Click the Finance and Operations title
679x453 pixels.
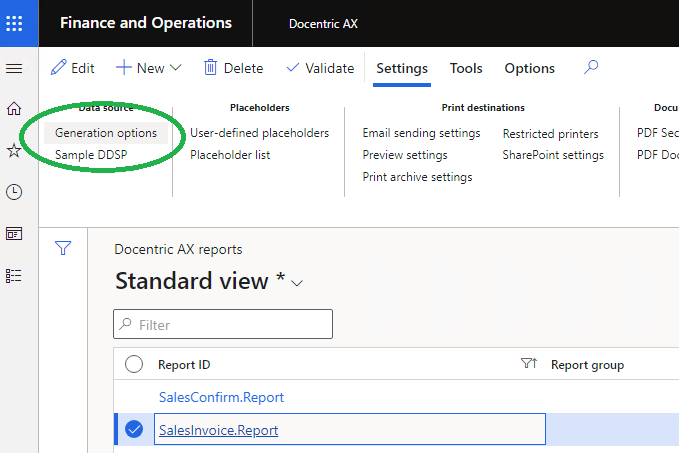146,23
